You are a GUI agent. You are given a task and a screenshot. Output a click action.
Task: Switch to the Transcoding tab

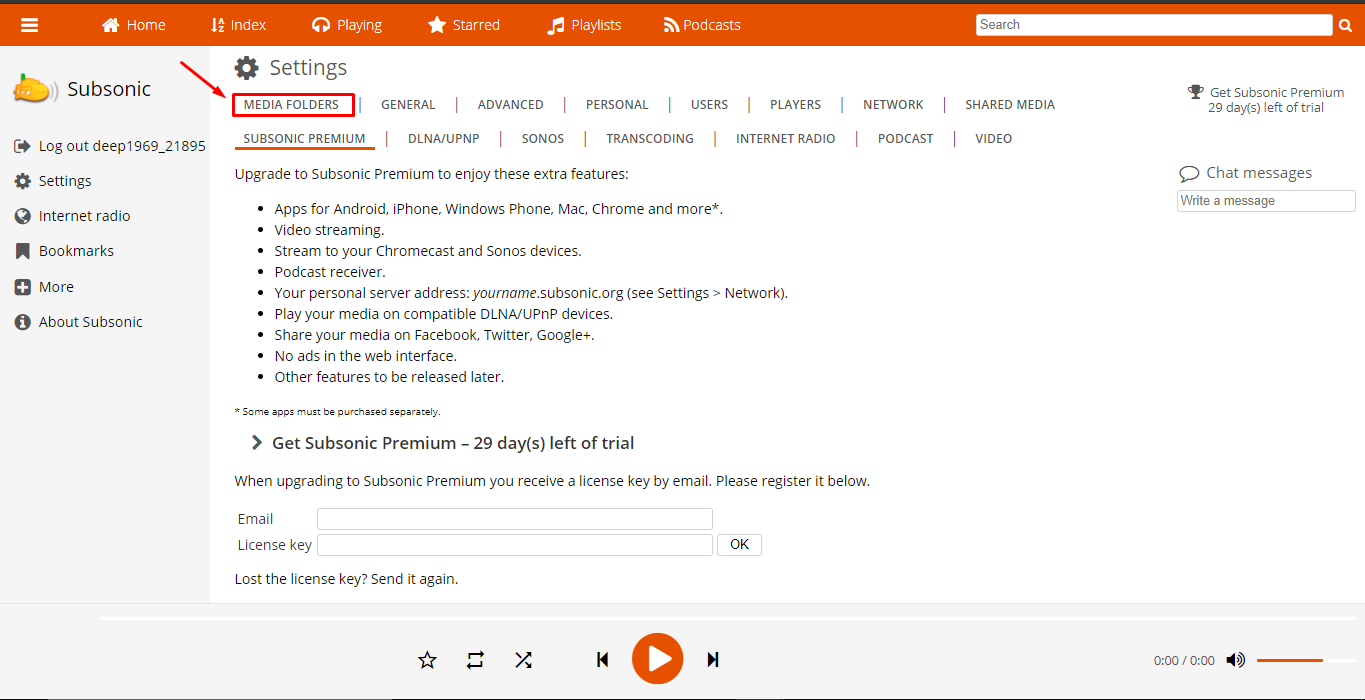tap(649, 139)
